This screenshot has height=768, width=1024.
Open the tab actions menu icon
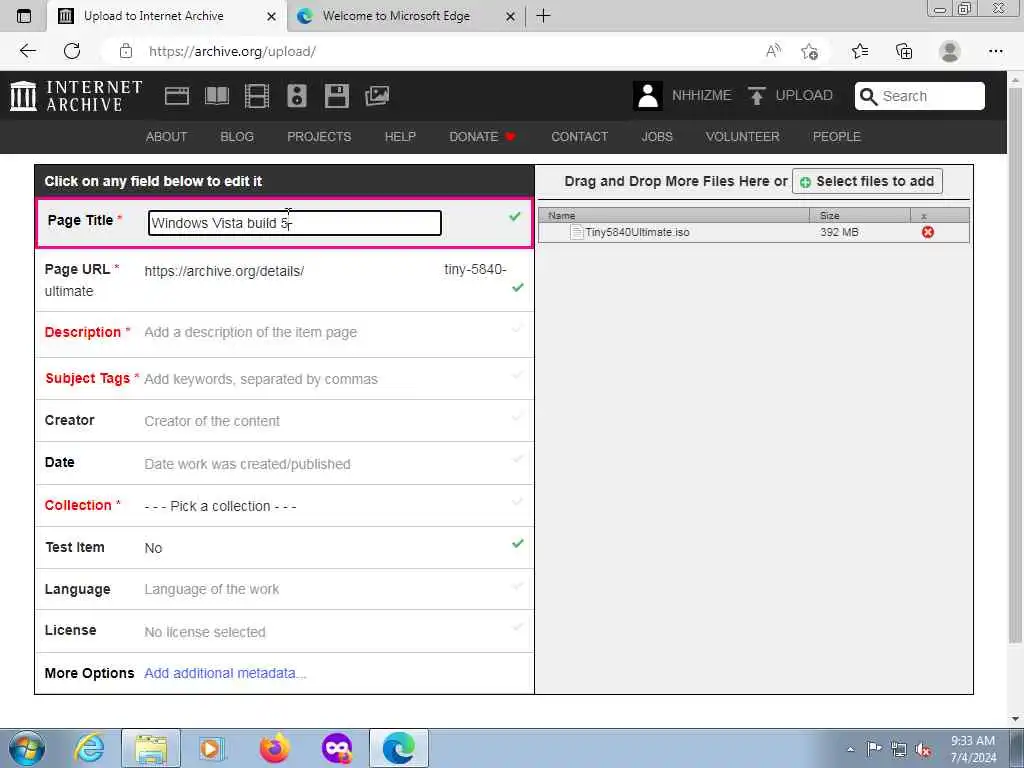(24, 16)
